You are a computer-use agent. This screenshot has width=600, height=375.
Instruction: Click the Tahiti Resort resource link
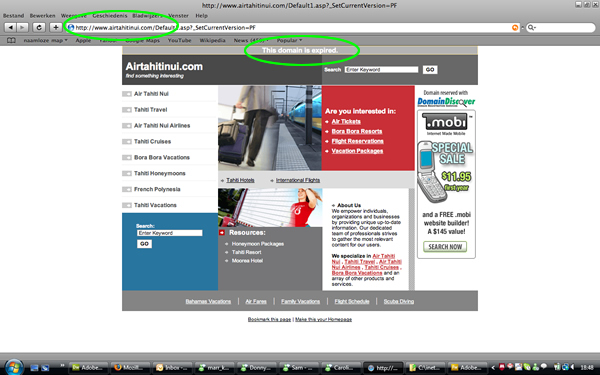246,252
